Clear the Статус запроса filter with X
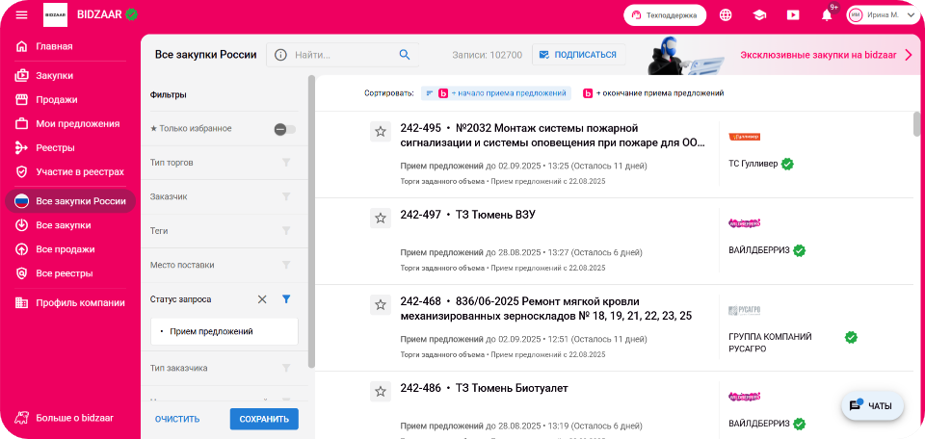Screen dimensions: 925x439 click(262, 299)
